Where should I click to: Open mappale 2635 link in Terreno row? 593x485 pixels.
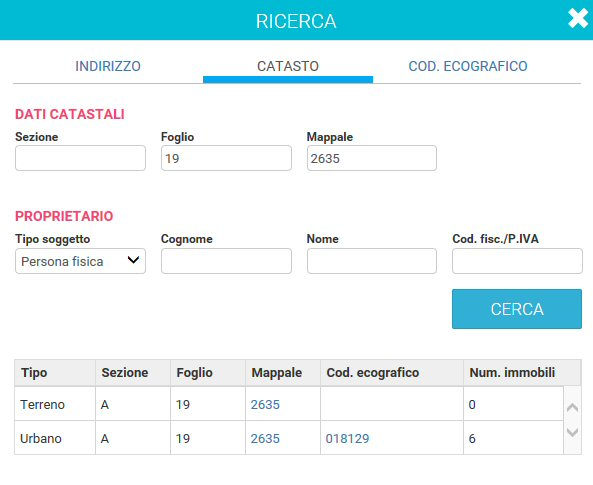click(x=265, y=404)
